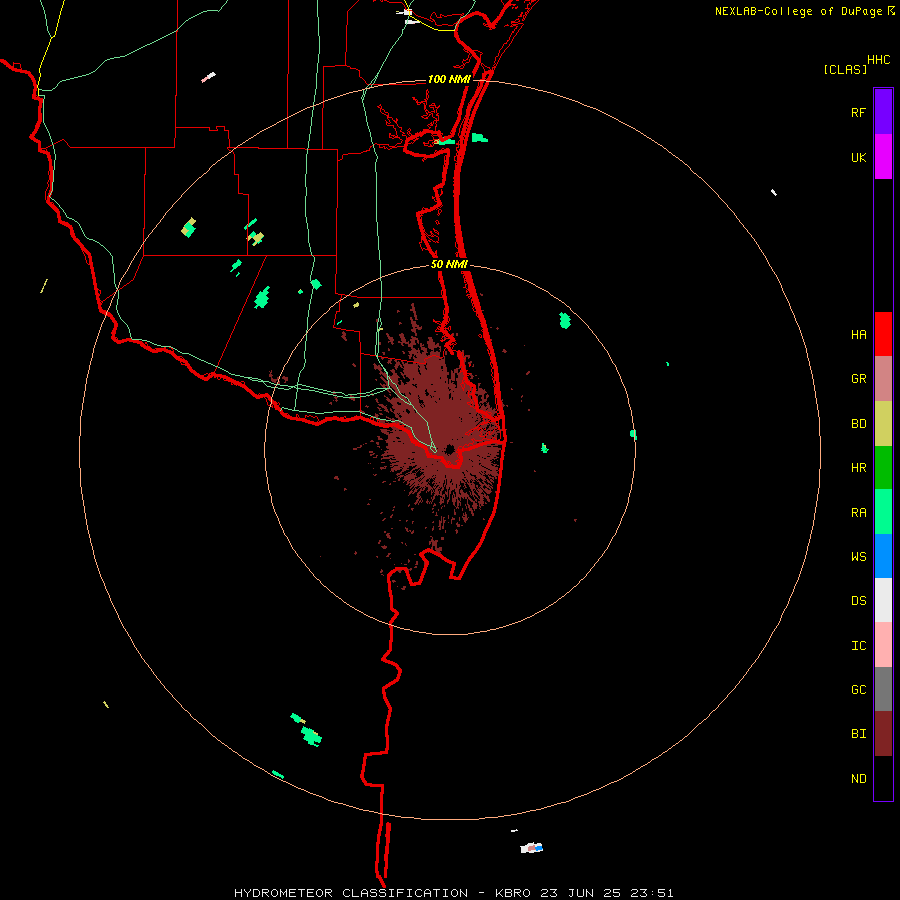
Task: Click the ND black legend swatch
Action: click(883, 778)
